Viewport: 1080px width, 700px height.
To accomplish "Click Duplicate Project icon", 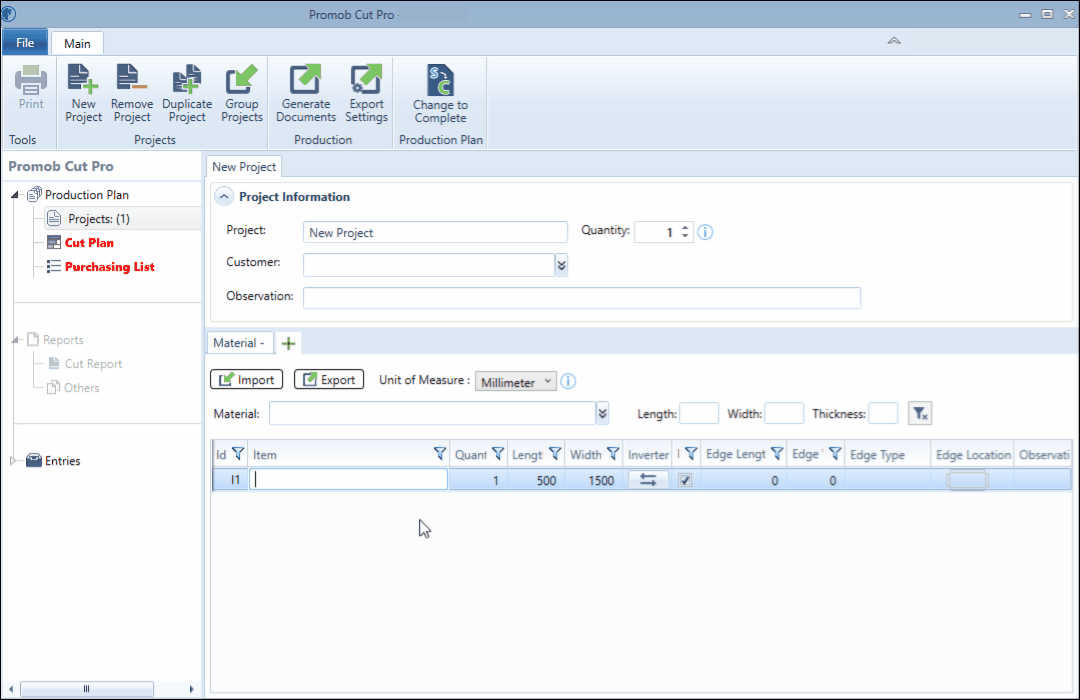I will pos(187,80).
